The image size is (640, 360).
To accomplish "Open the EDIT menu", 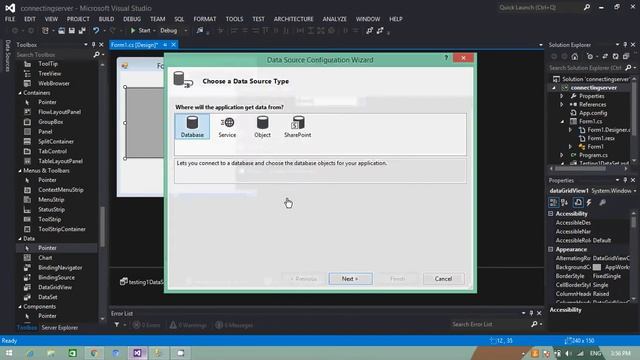I will coord(30,19).
